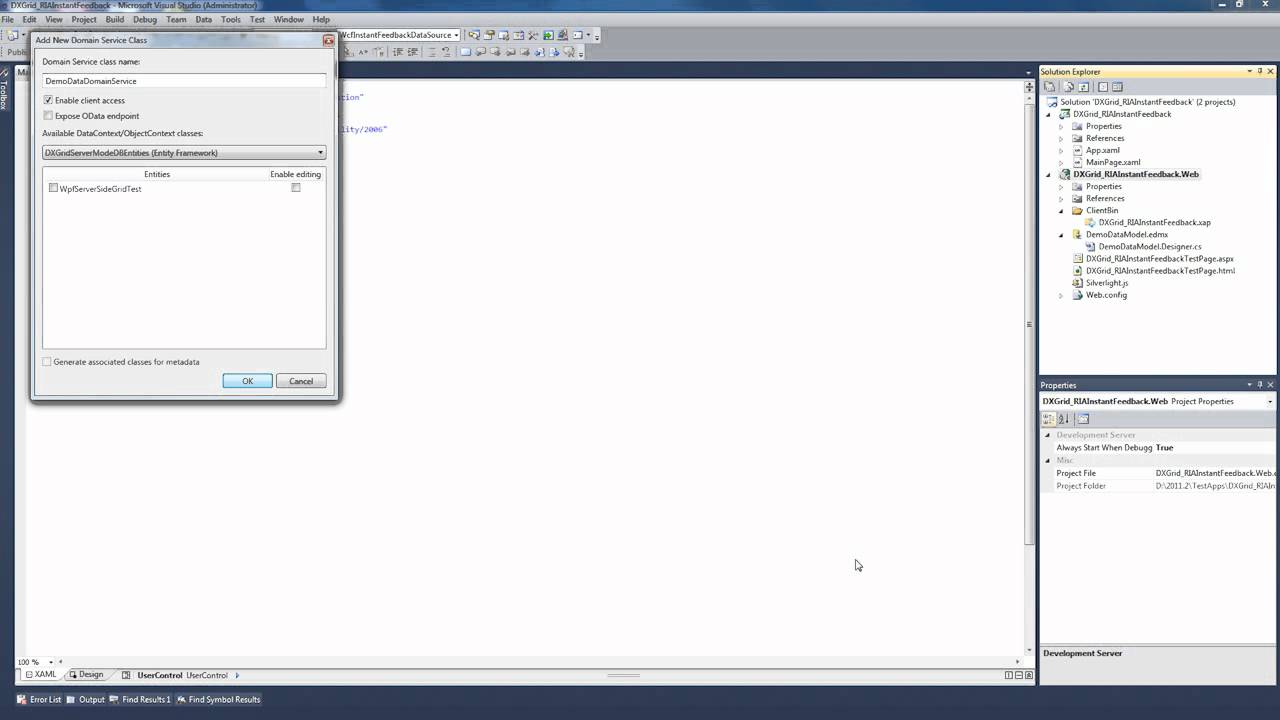
Task: Open the Team menu
Action: (x=176, y=19)
